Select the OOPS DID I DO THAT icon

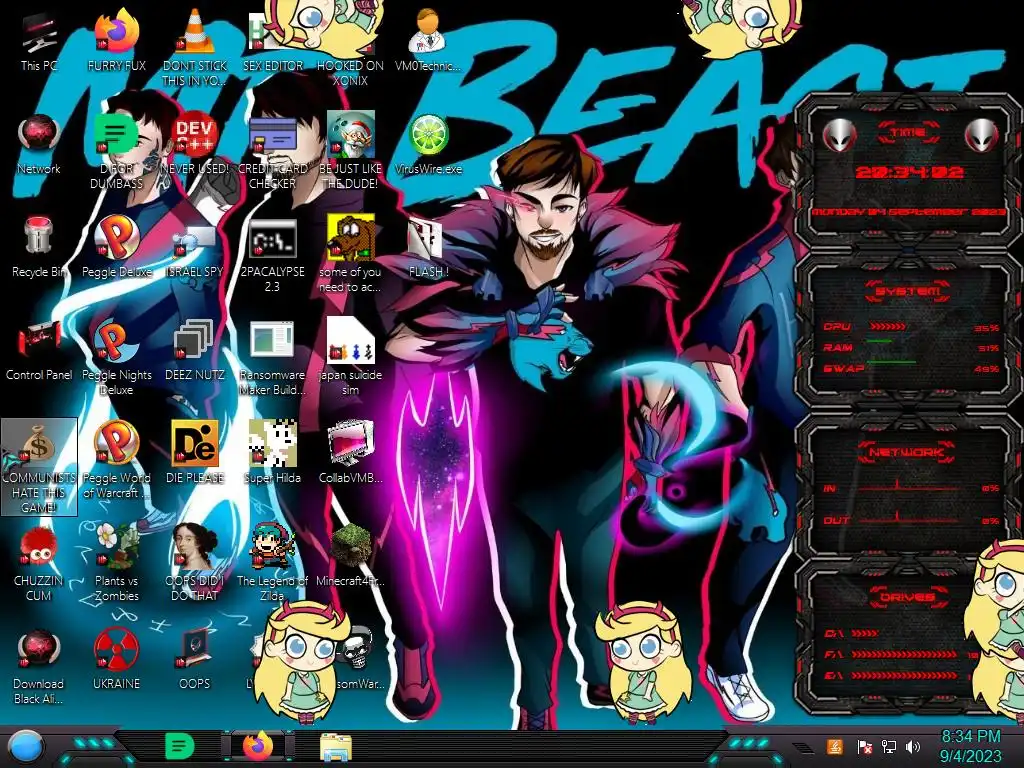point(195,563)
